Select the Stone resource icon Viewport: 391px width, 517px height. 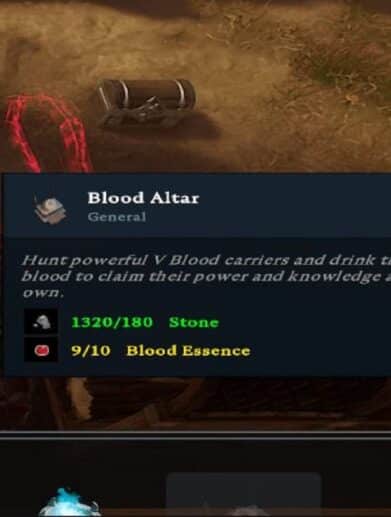pos(41,322)
